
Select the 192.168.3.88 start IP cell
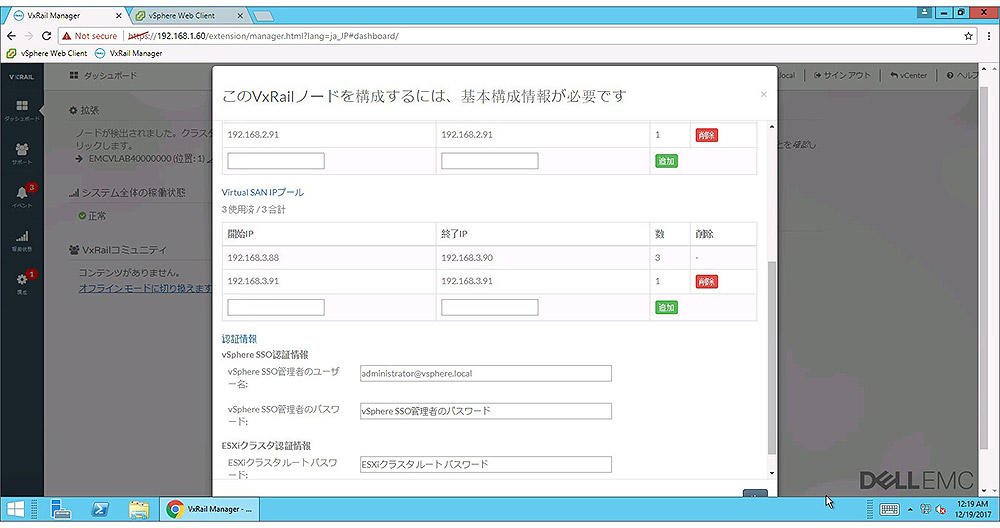[x=328, y=258]
